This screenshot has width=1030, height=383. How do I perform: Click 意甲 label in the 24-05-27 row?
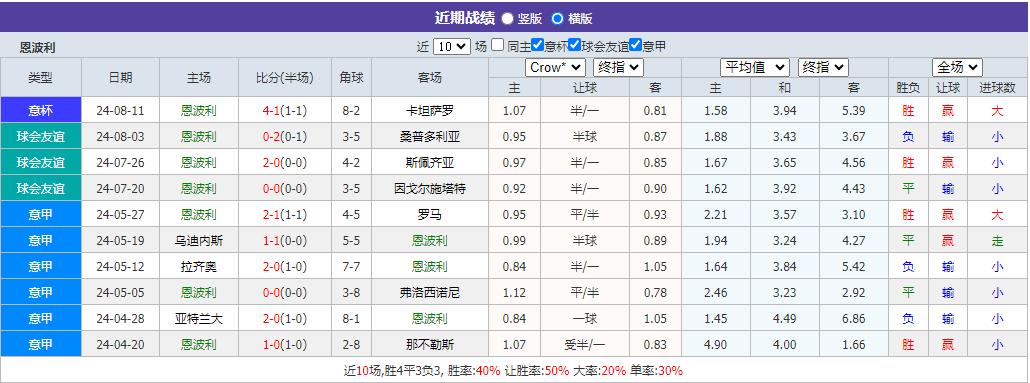41,214
